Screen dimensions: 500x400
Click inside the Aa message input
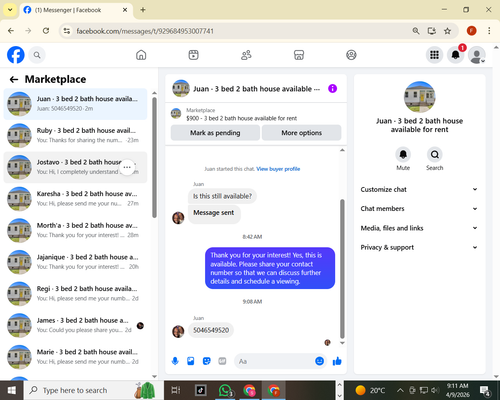click(275, 361)
